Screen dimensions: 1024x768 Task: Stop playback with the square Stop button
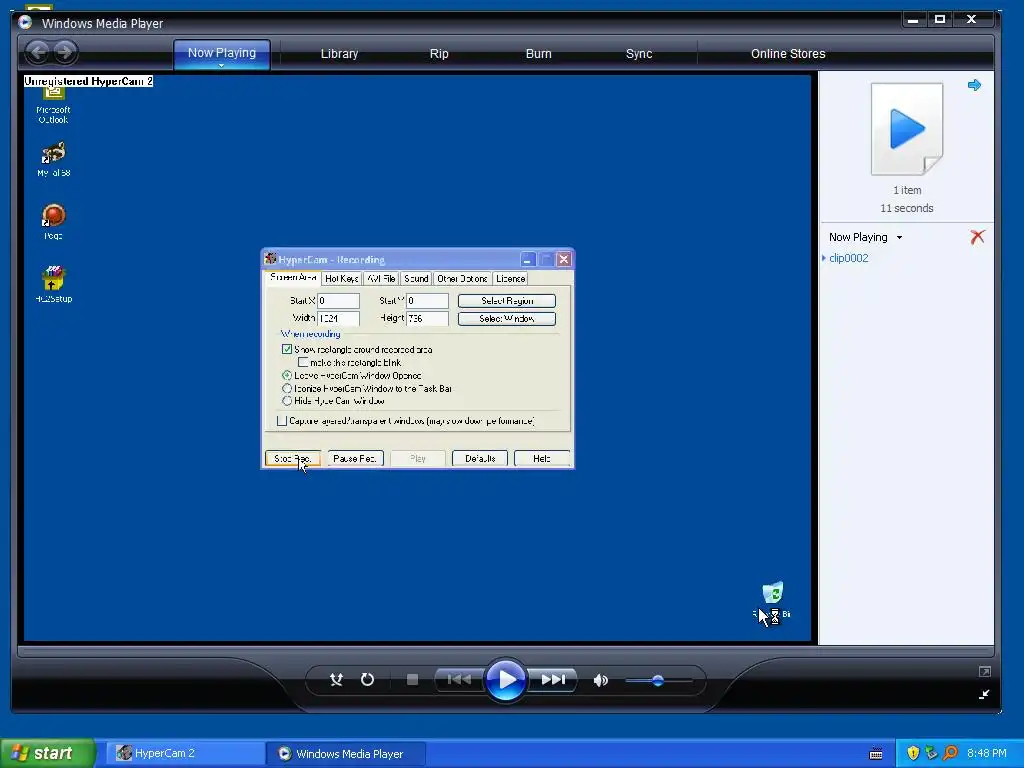click(x=412, y=680)
